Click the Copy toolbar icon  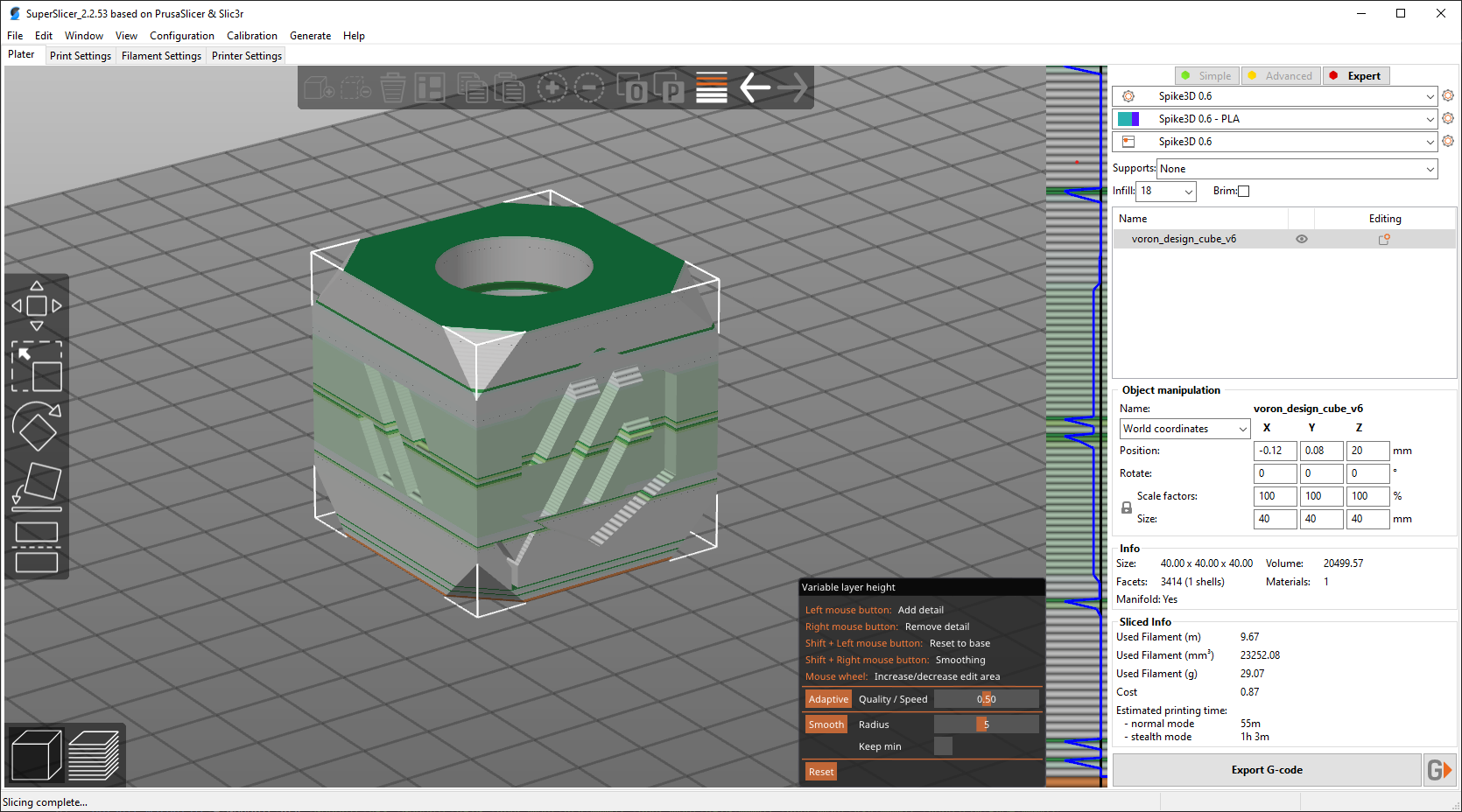[x=472, y=87]
